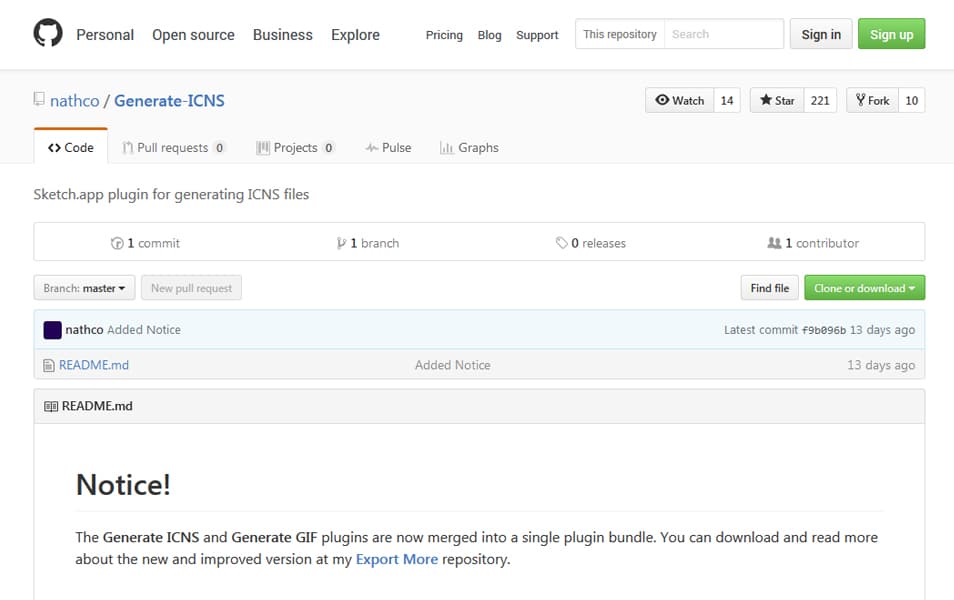The width and height of the screenshot is (954, 600).
Task: Open nathco author link in commit row
Action: 84,330
